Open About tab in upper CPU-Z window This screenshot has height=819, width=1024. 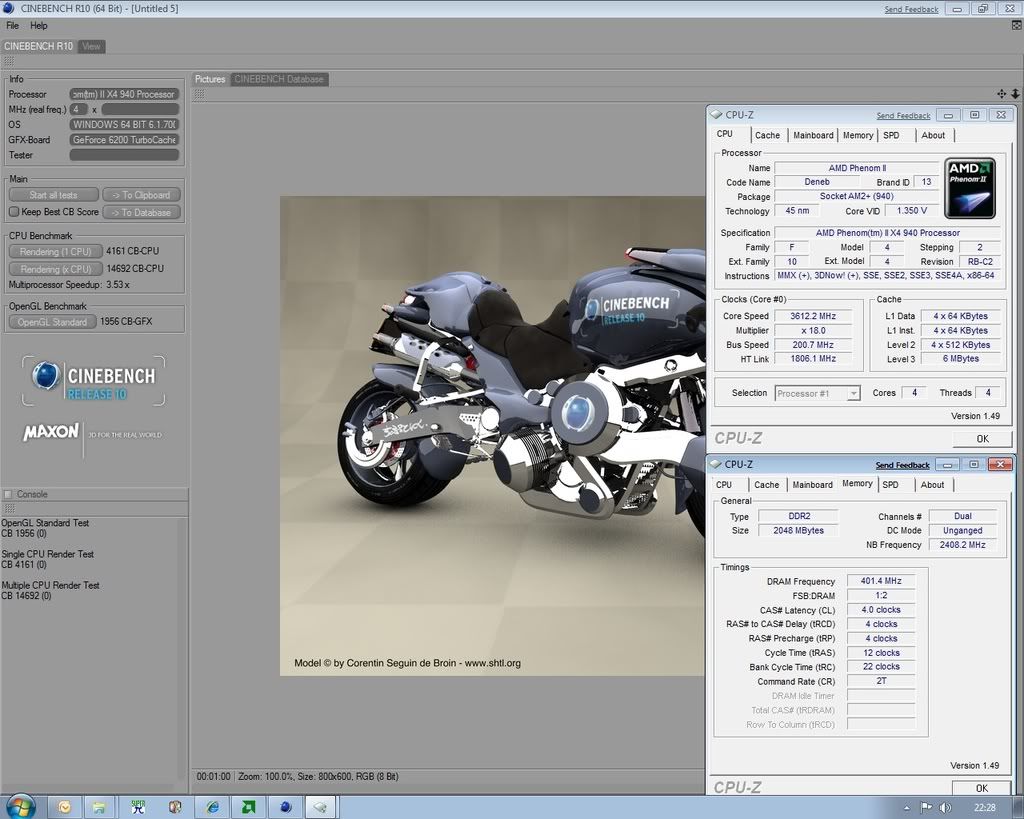(933, 135)
